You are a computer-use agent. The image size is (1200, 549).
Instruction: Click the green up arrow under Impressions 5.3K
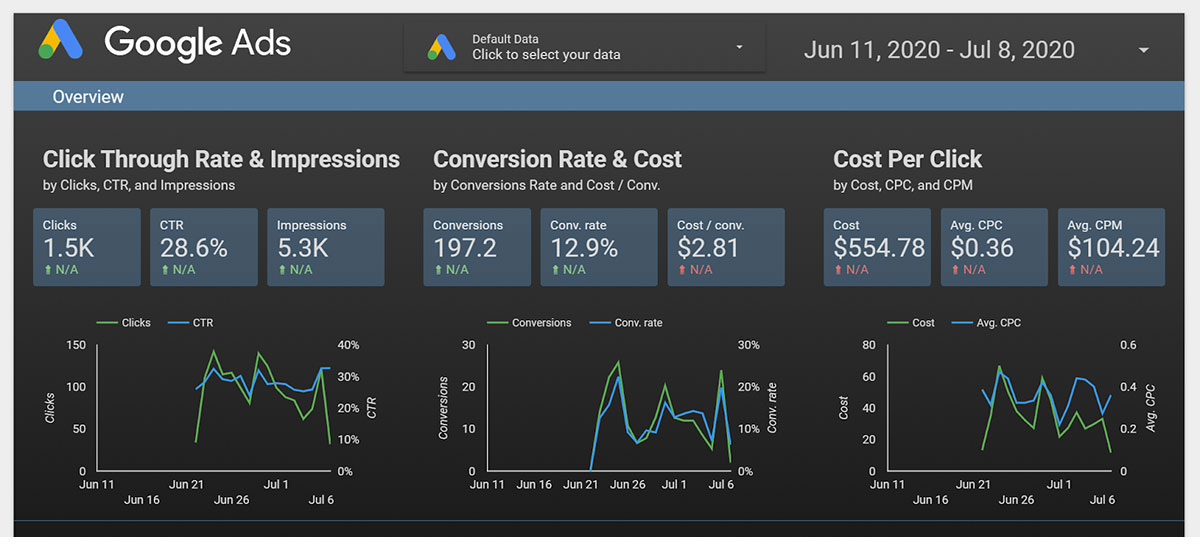[281, 270]
